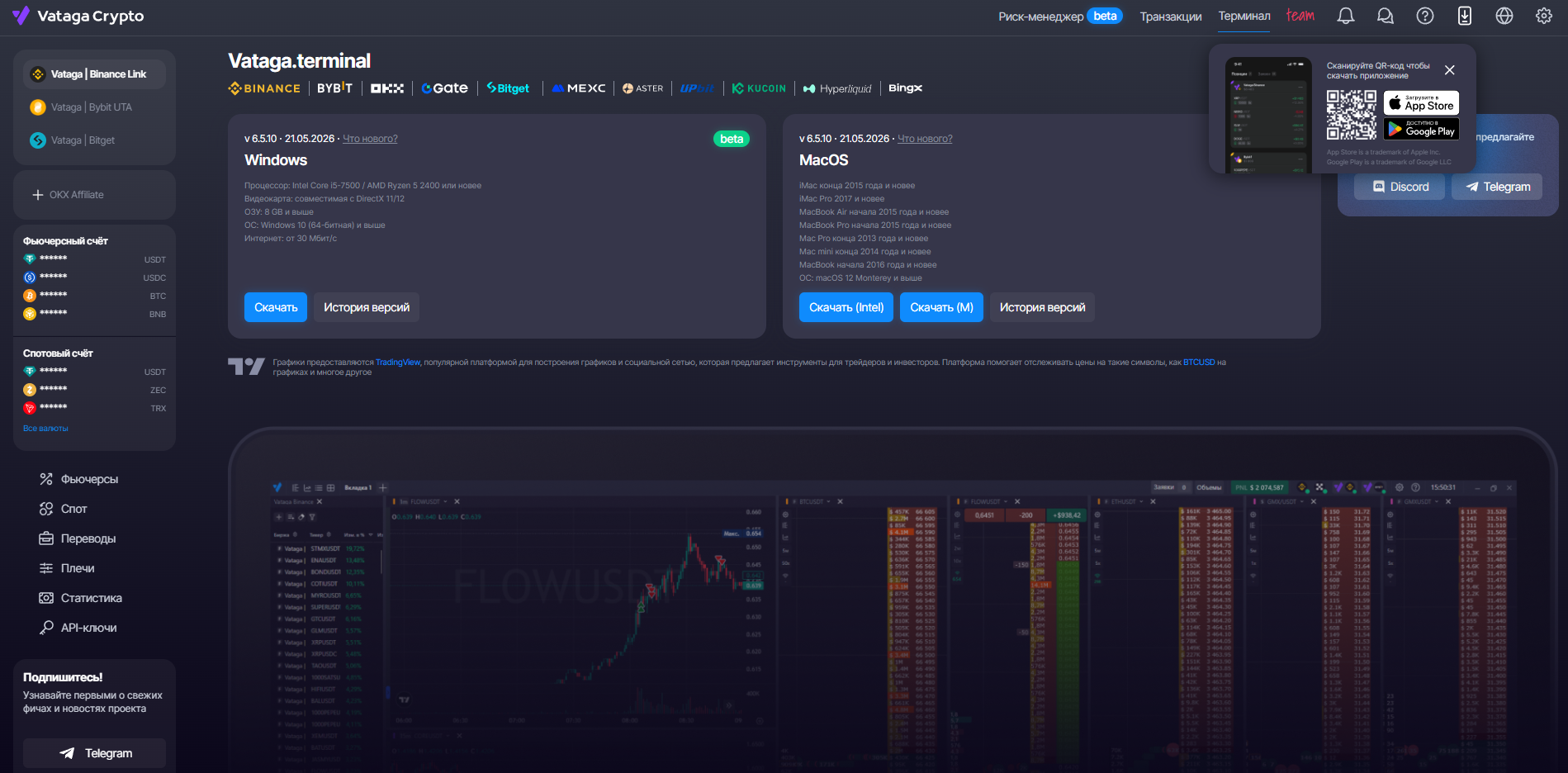Image resolution: width=1568 pixels, height=773 pixels.
Task: Click the Gate exchange logo
Action: (444, 88)
